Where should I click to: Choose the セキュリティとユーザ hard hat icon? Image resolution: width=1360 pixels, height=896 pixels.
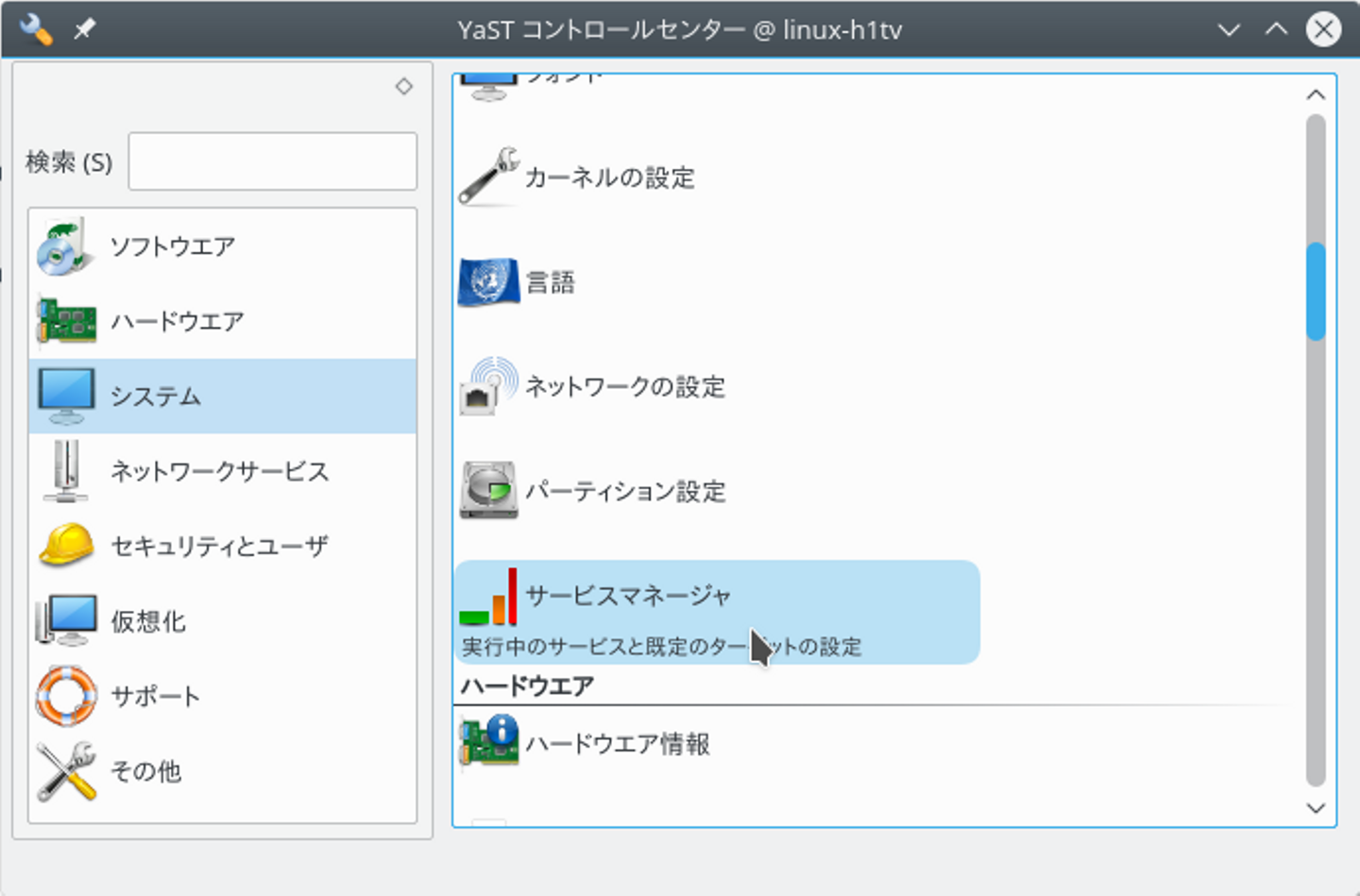coord(66,546)
